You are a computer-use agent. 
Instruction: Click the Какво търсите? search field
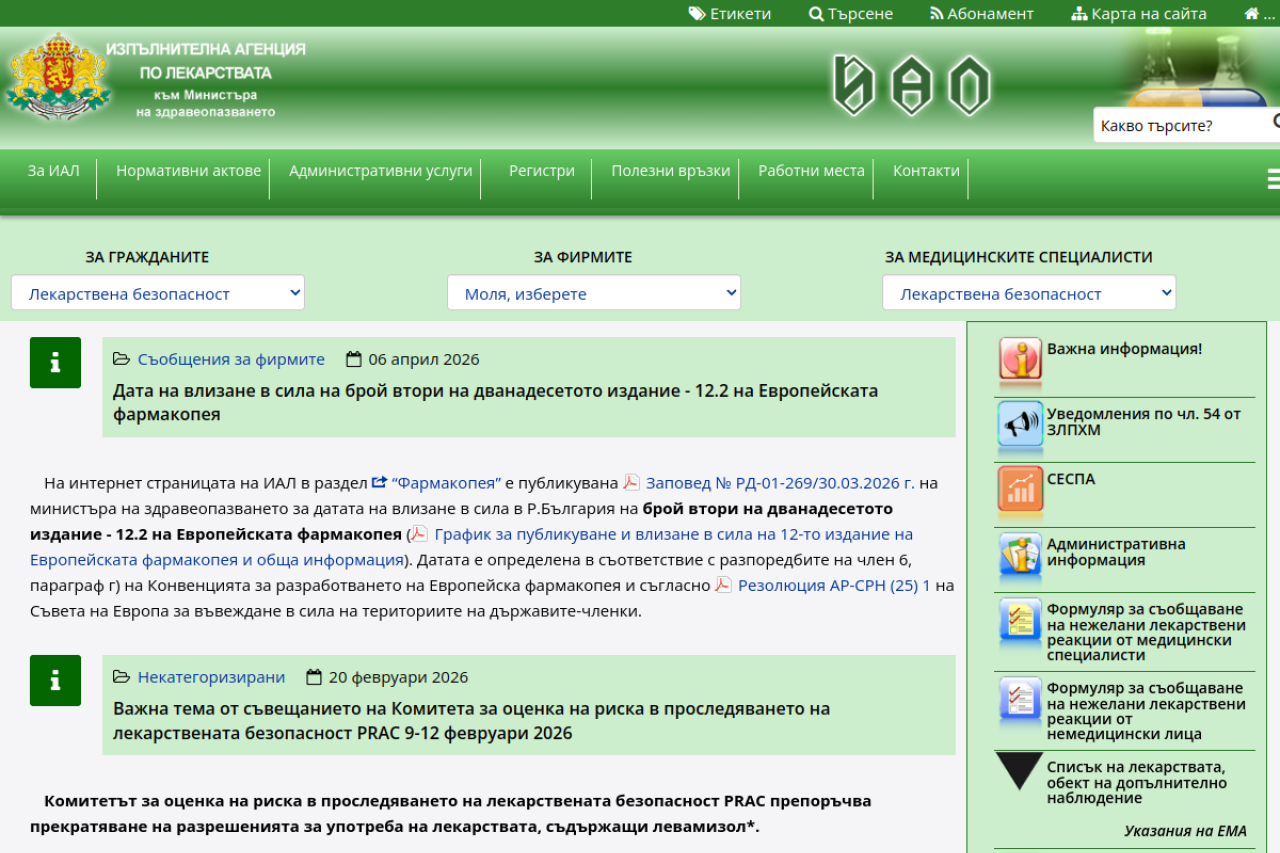(x=1180, y=126)
